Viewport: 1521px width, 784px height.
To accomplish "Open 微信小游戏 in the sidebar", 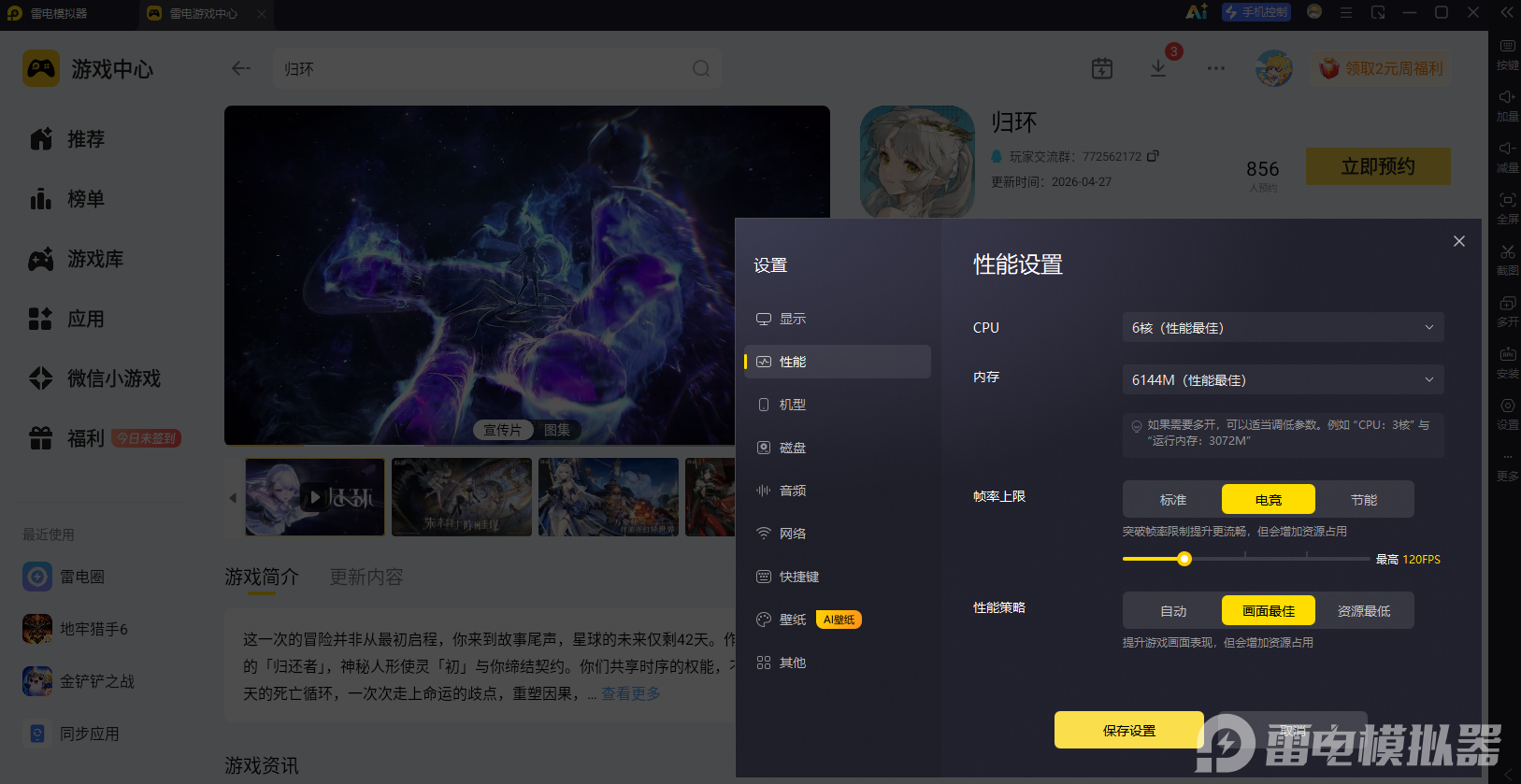I will click(95, 378).
